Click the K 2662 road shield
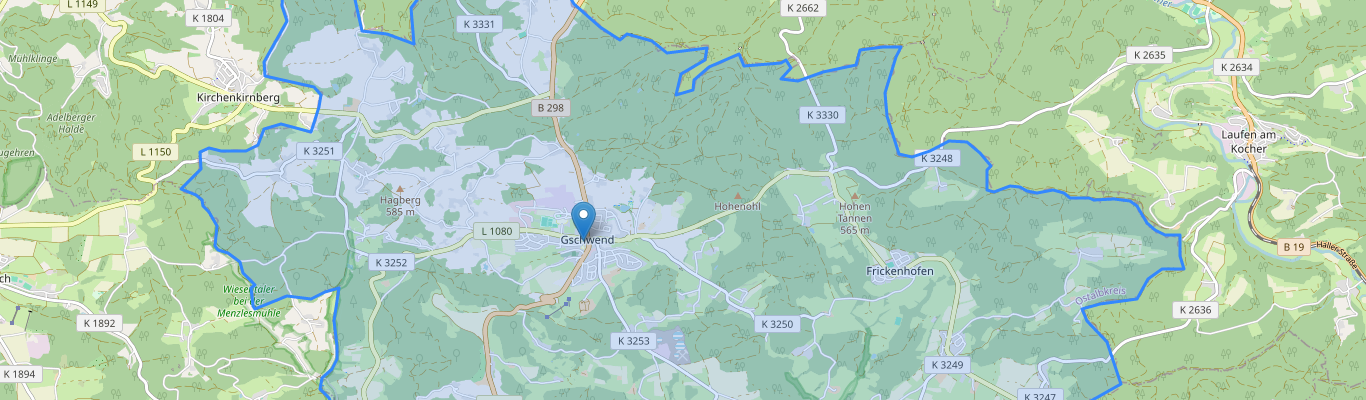Screen dimensions: 1366x400 (x=802, y=8)
